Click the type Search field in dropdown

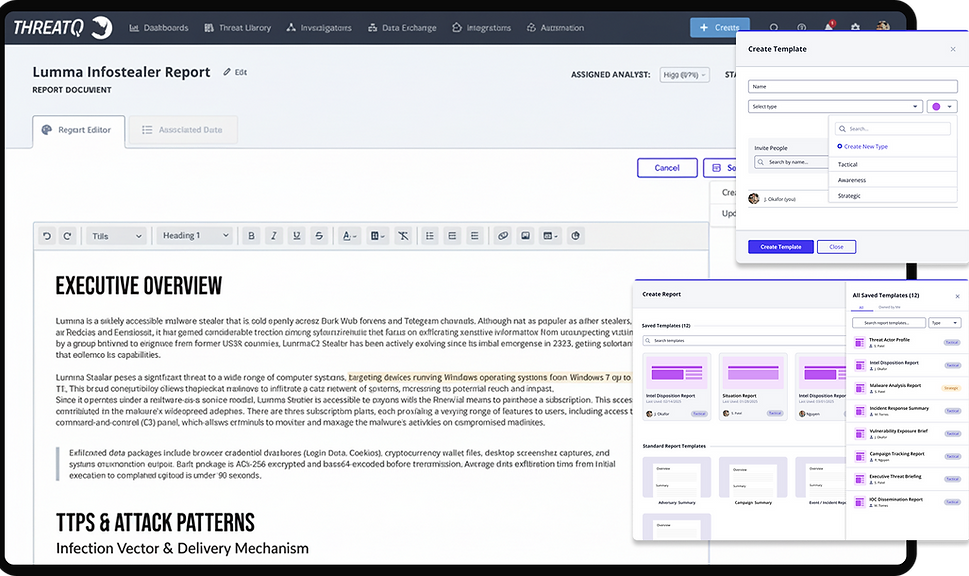892,129
